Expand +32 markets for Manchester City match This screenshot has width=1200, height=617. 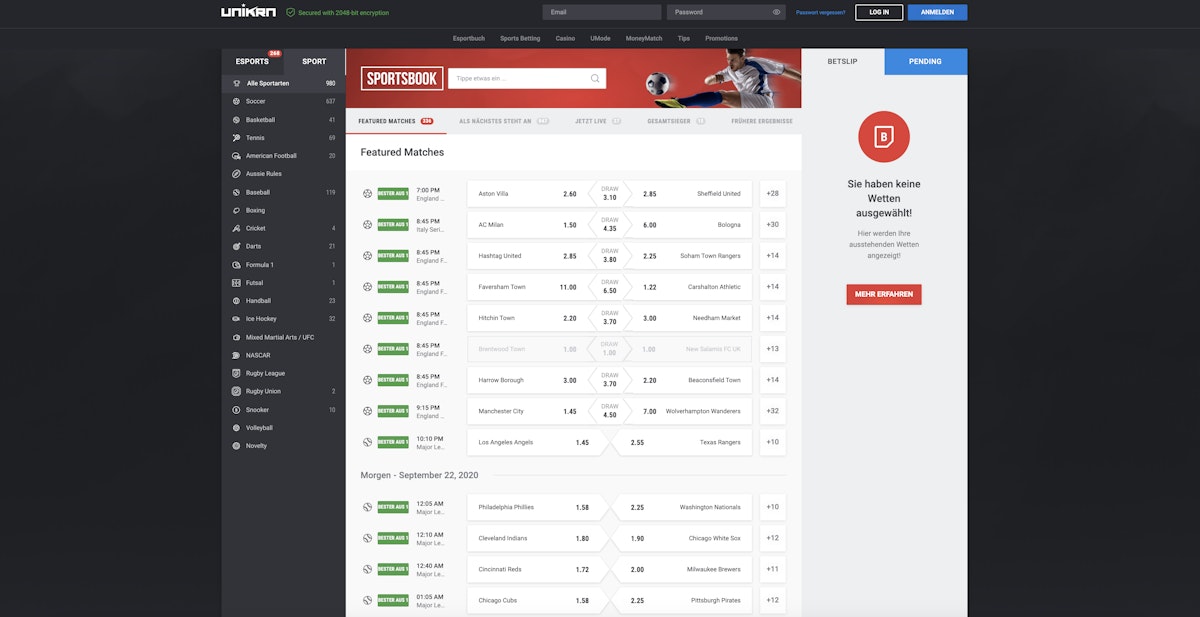(x=772, y=411)
